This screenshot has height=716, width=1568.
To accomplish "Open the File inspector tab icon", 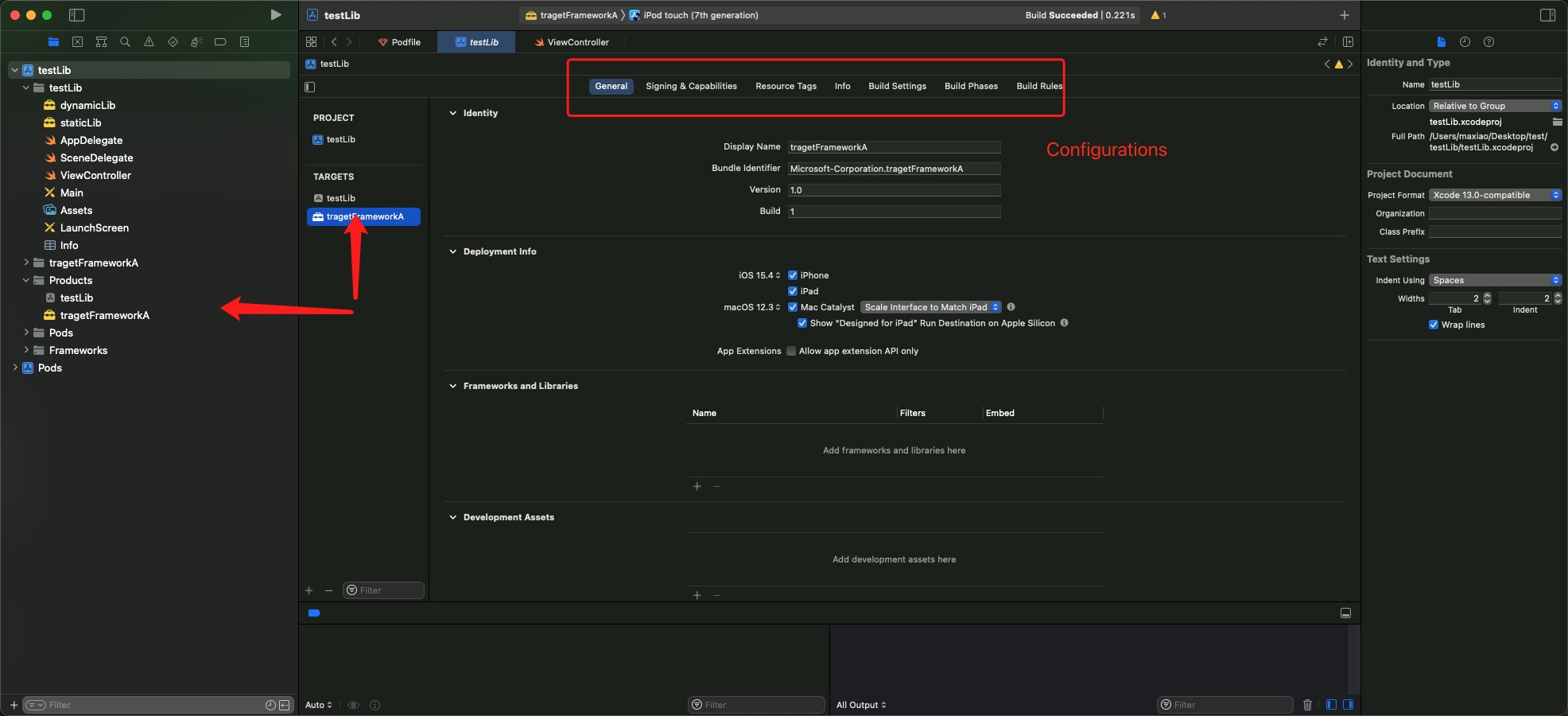I will click(x=1441, y=42).
